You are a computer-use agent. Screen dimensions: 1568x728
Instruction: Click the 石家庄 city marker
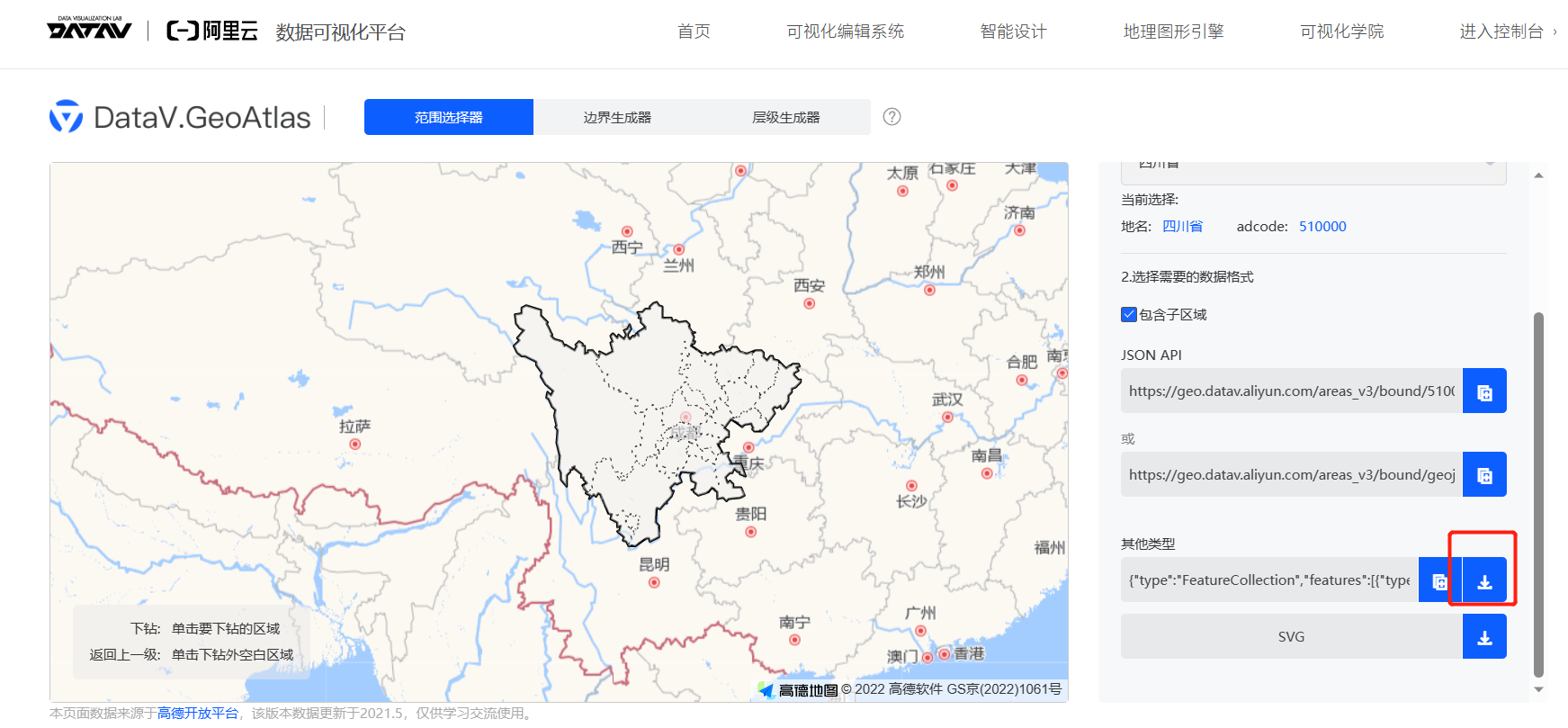(x=952, y=185)
